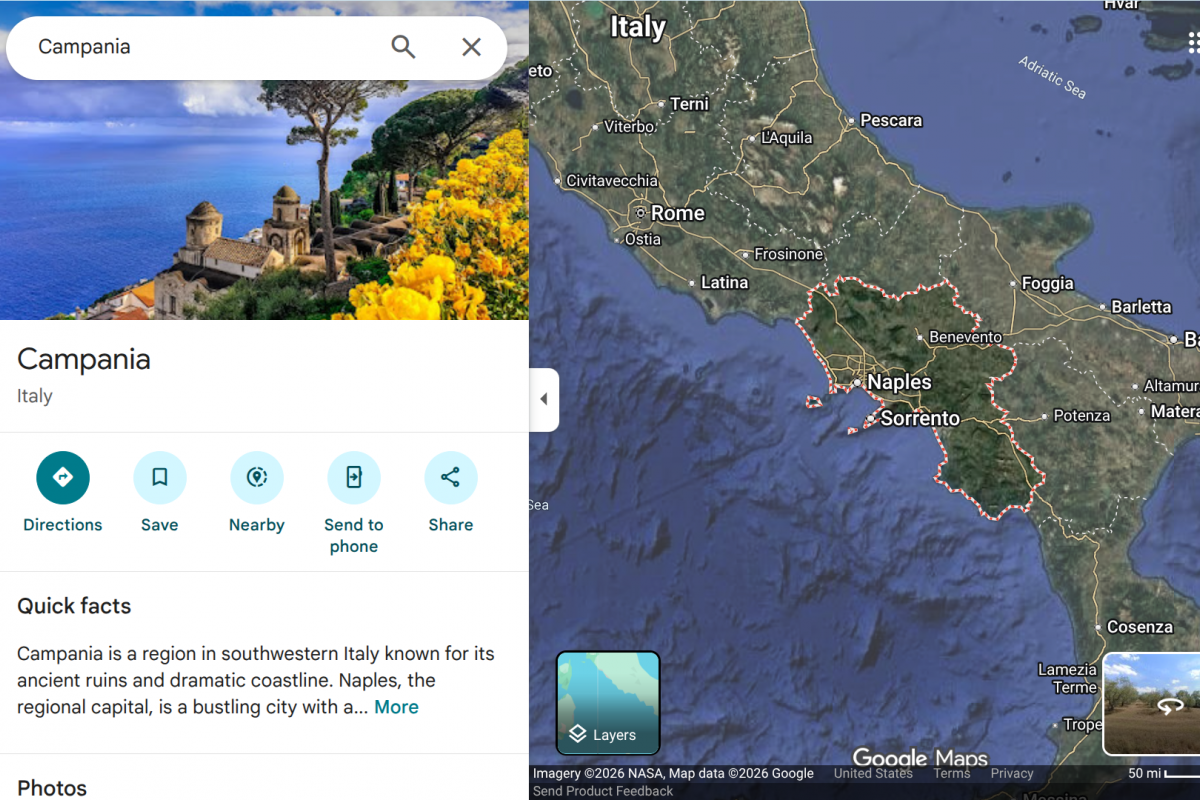Get Directions to Campania
Image resolution: width=1200 pixels, height=800 pixels.
63,478
